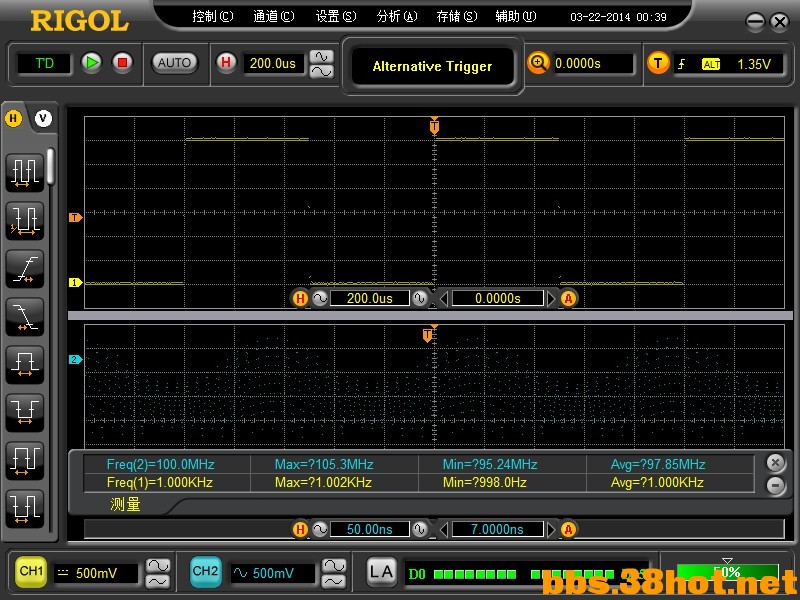Click right arrow beside 7.0000ns field
Screen dimensions: 800x600
551,530
